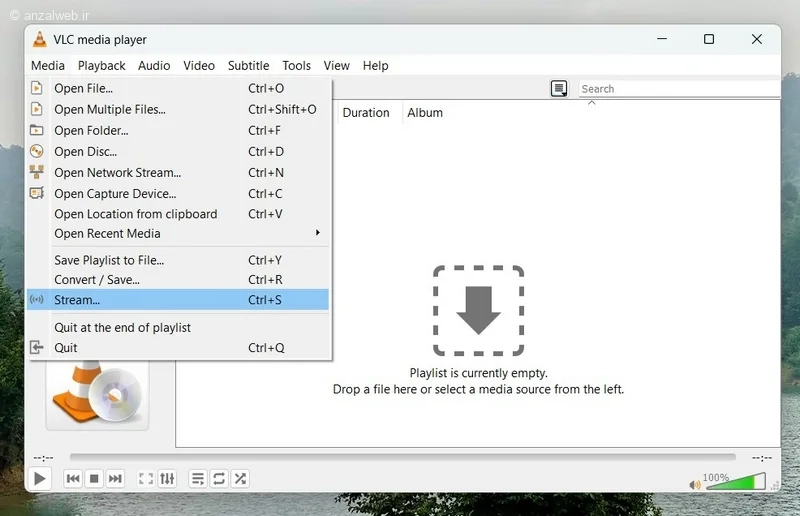
Task: Minimize the VLC media player window
Action: point(662,39)
